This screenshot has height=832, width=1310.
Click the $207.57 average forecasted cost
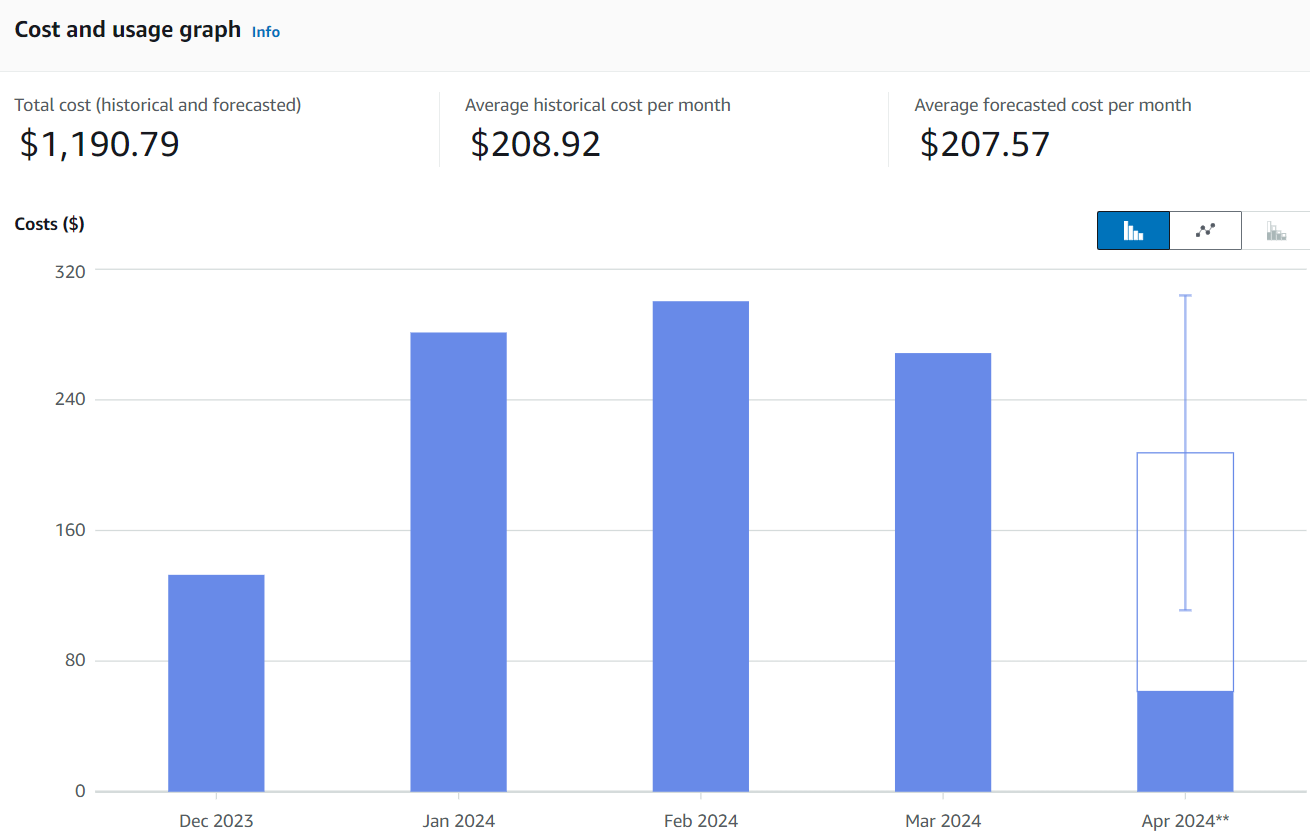985,144
